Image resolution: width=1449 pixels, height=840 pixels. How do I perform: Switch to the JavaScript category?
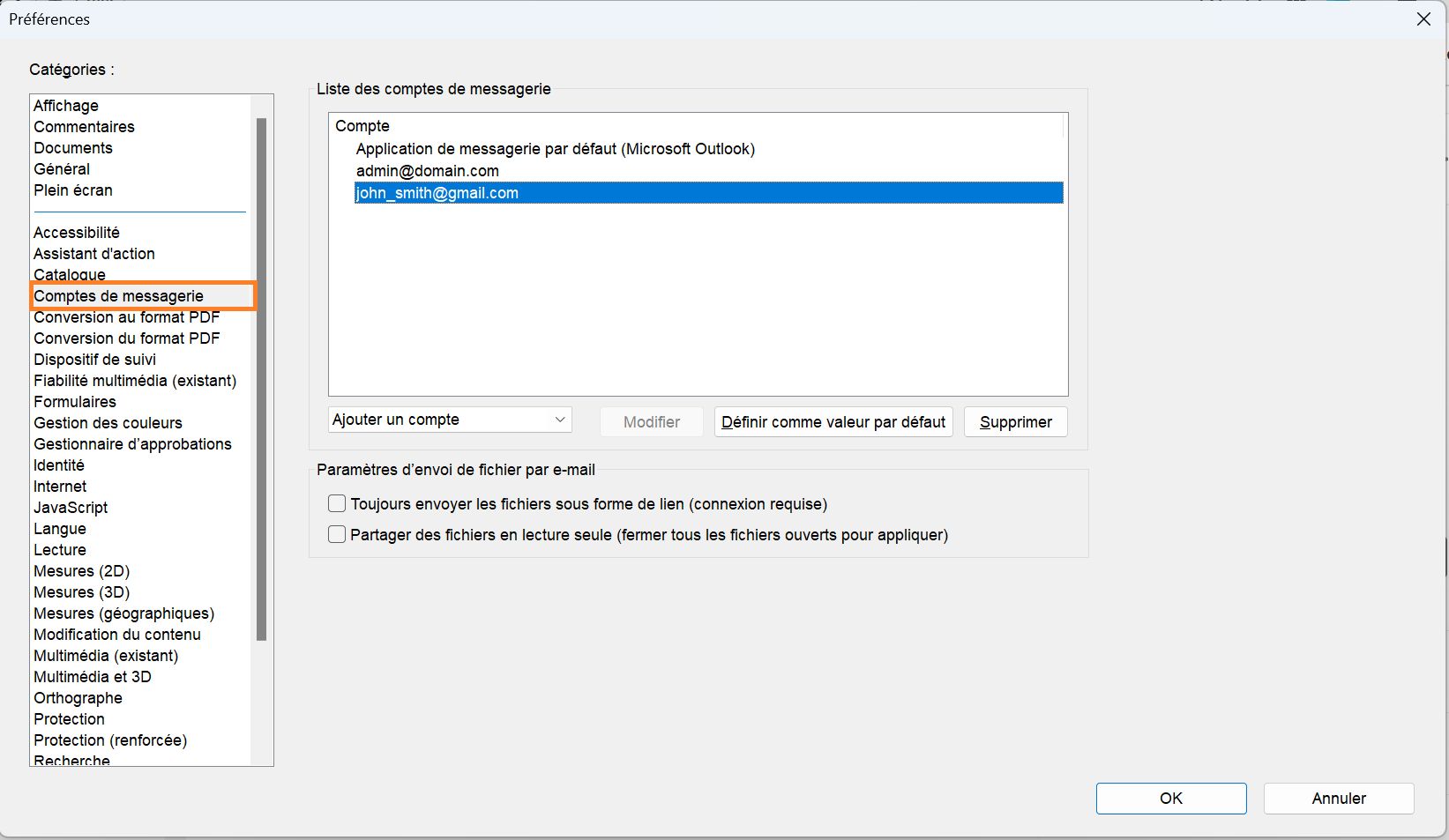tap(71, 508)
